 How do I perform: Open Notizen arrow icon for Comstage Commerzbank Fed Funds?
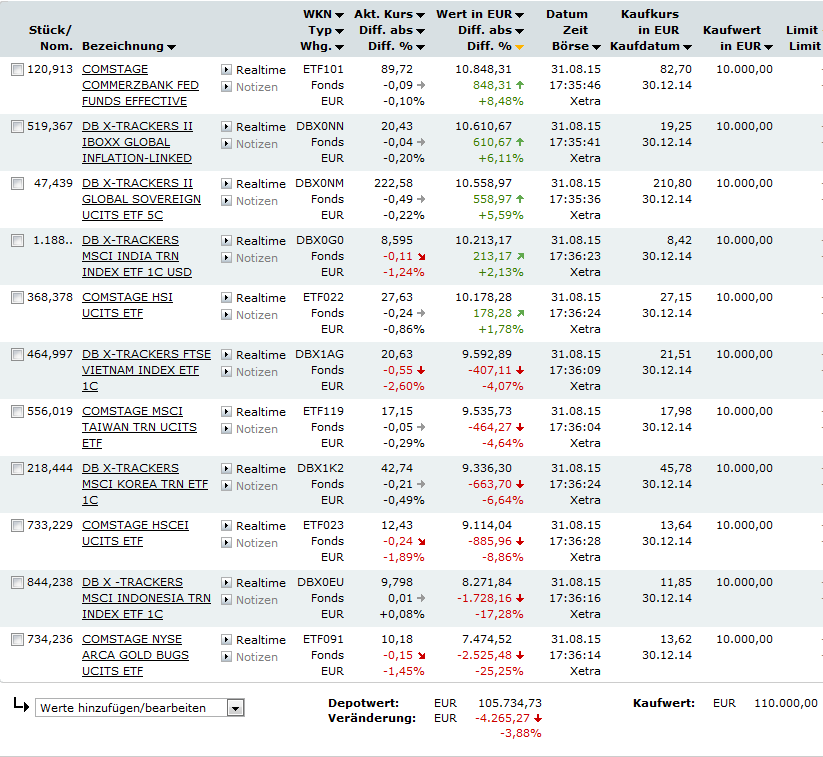tap(226, 87)
